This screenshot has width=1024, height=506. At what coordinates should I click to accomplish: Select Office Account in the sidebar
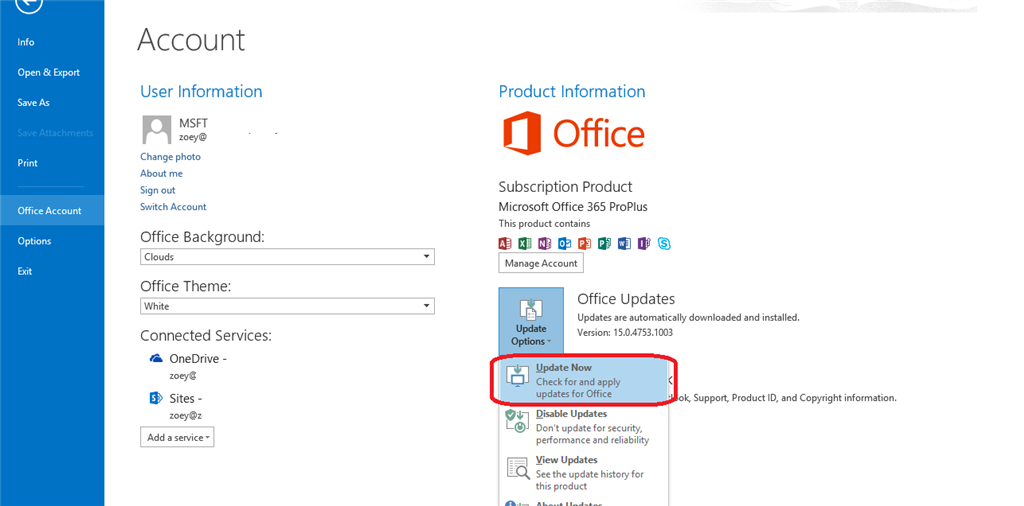pyautogui.click(x=52, y=210)
